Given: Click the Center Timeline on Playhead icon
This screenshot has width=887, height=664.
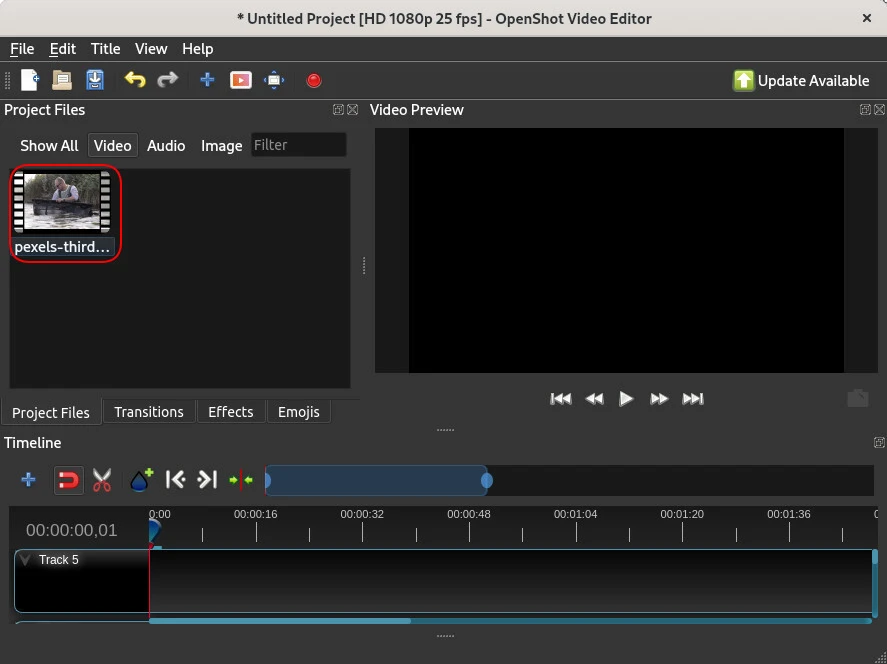Looking at the screenshot, I should click(x=241, y=480).
